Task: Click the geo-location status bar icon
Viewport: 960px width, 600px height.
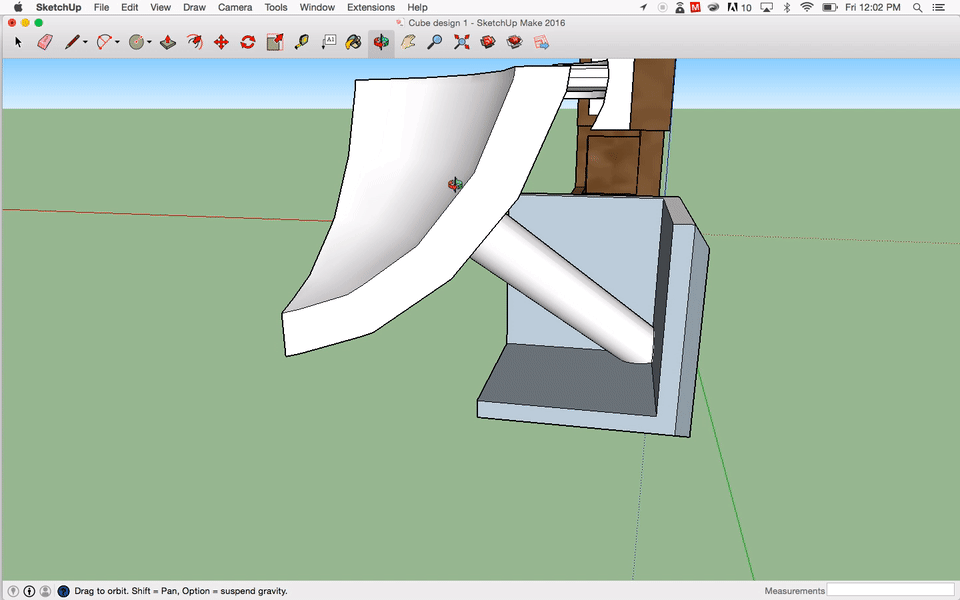Action: 13,591
